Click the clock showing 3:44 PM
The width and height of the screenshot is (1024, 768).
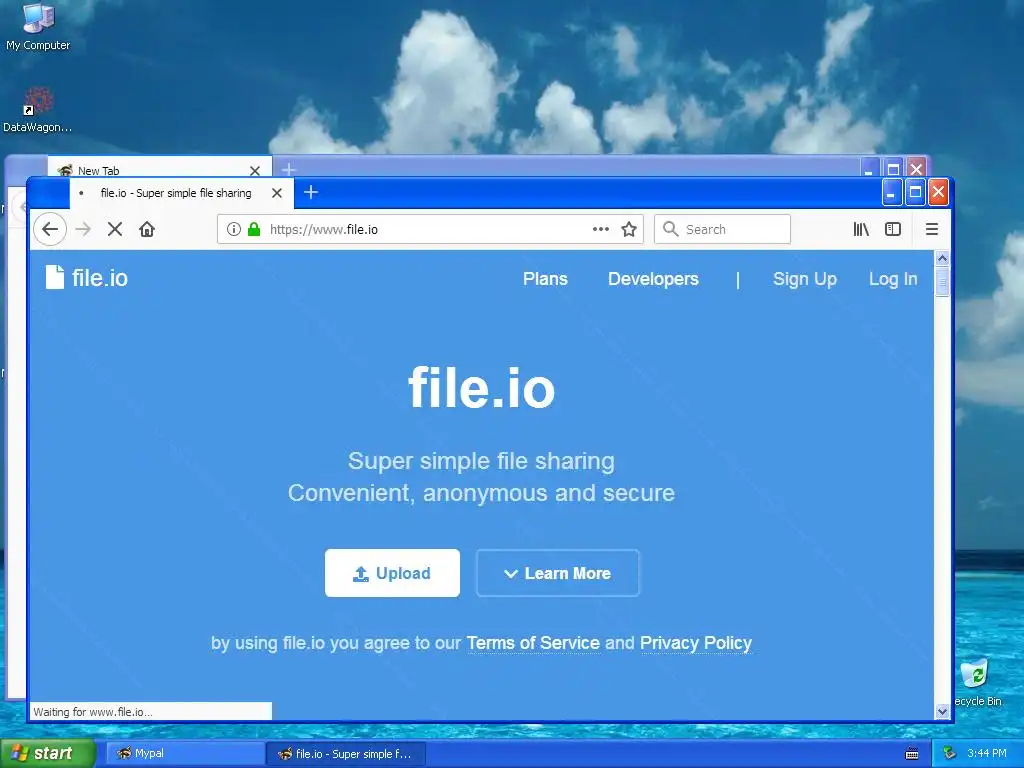pos(987,753)
